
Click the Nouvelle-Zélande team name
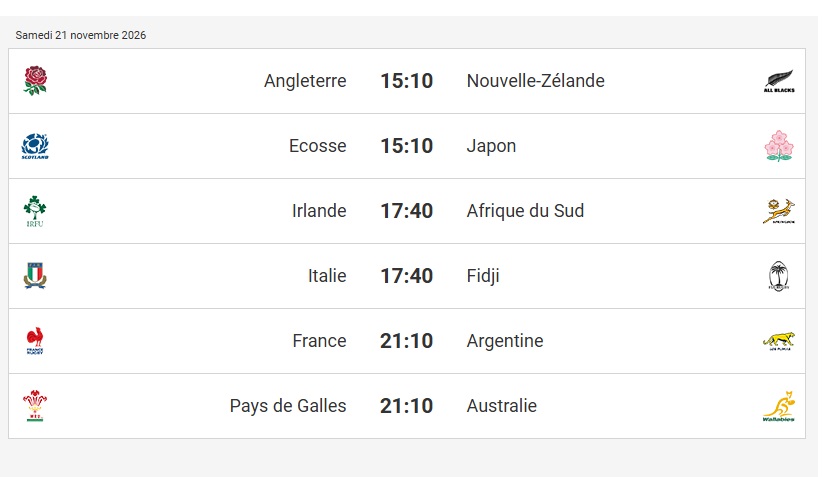coord(536,81)
